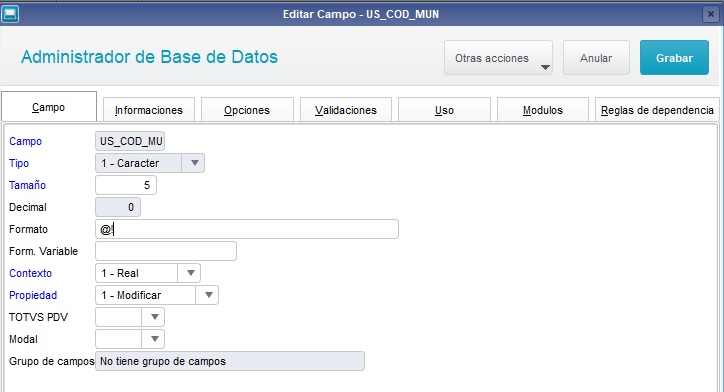Expand the Tipo dropdown arrow
724x392 pixels.
point(194,163)
